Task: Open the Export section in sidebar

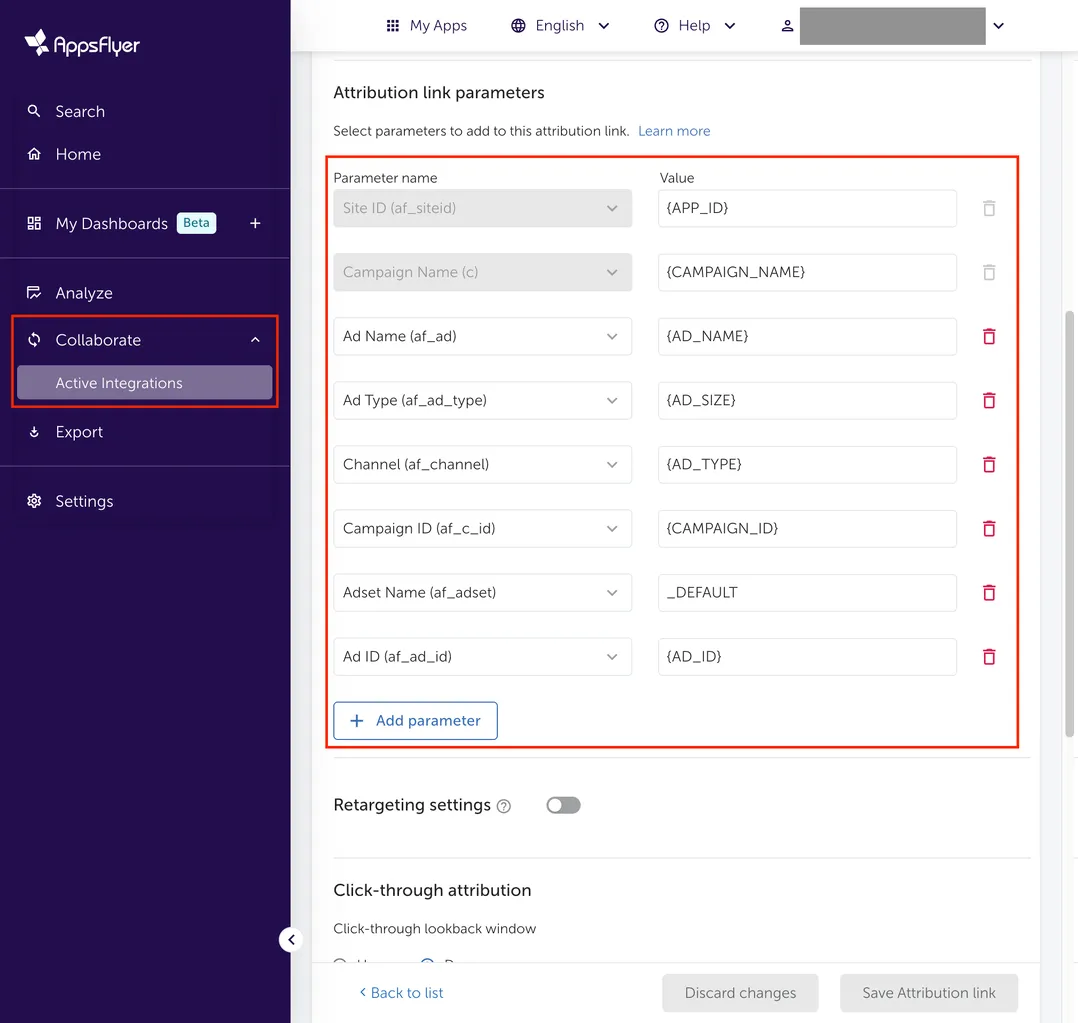Action: point(34,431)
